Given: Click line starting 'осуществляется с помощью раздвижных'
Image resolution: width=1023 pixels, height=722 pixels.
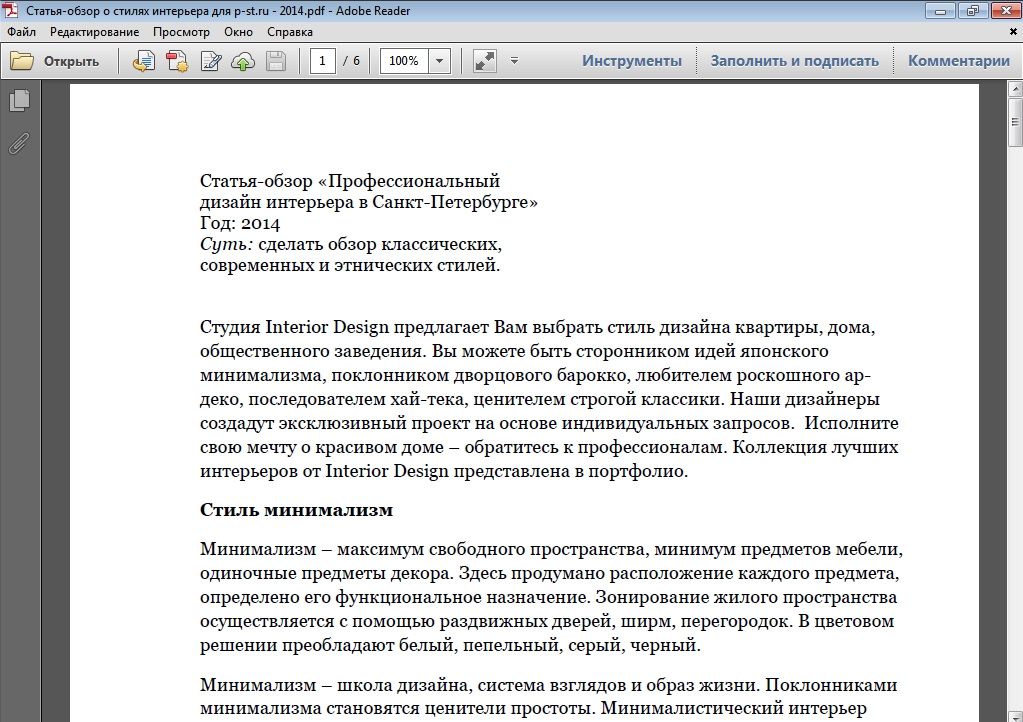Looking at the screenshot, I should click(x=547, y=621).
